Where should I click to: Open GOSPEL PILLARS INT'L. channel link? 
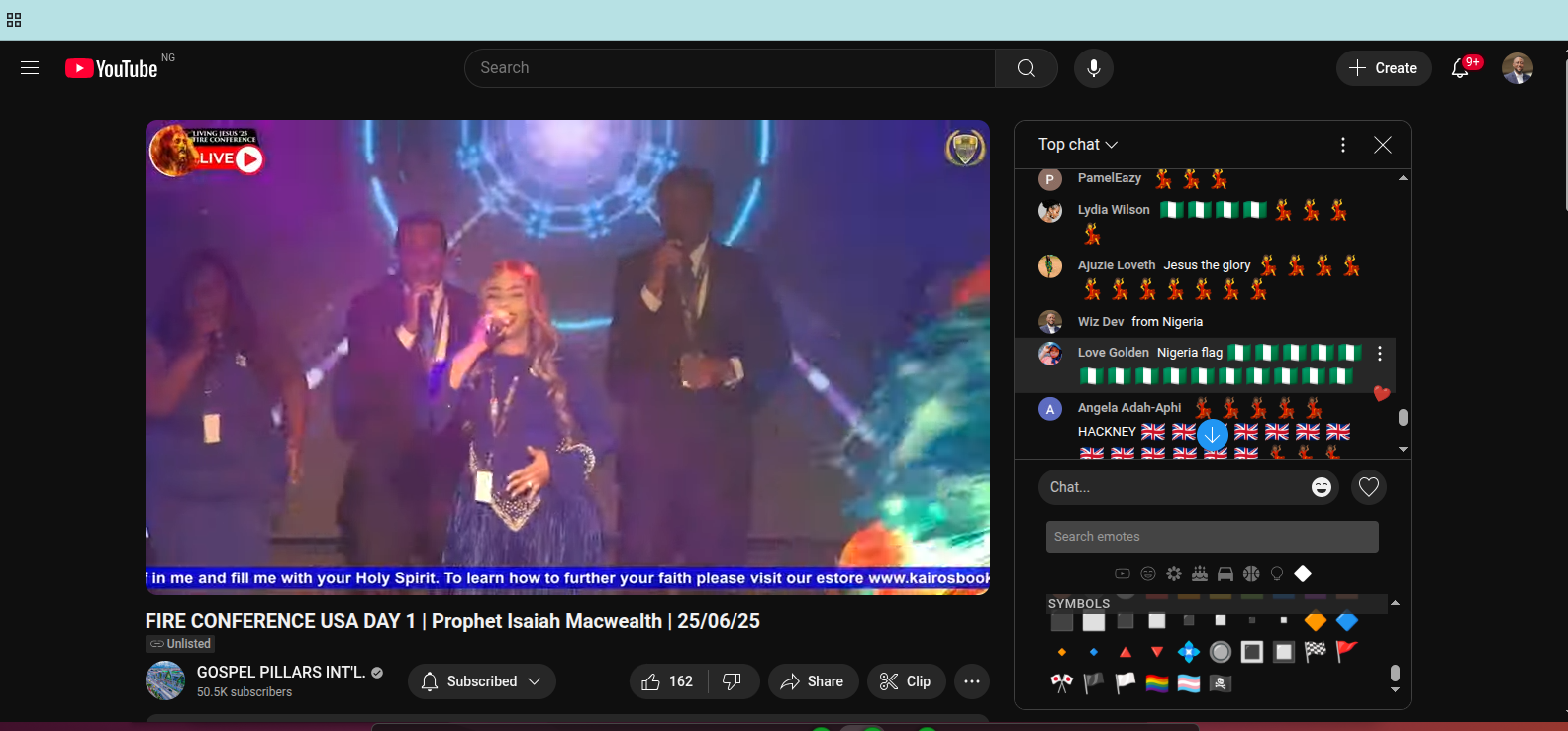[x=280, y=672]
